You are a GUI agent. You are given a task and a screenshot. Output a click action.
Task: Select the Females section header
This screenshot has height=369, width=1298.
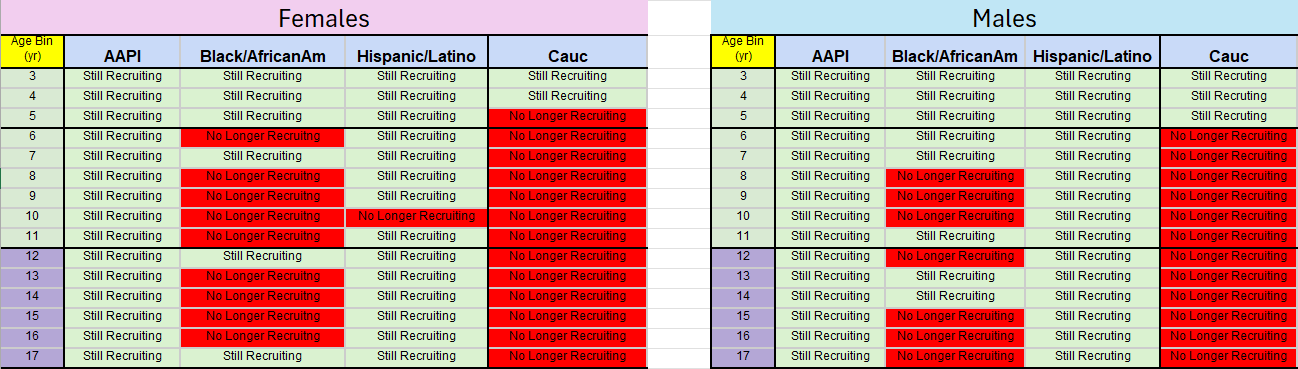coord(324,18)
